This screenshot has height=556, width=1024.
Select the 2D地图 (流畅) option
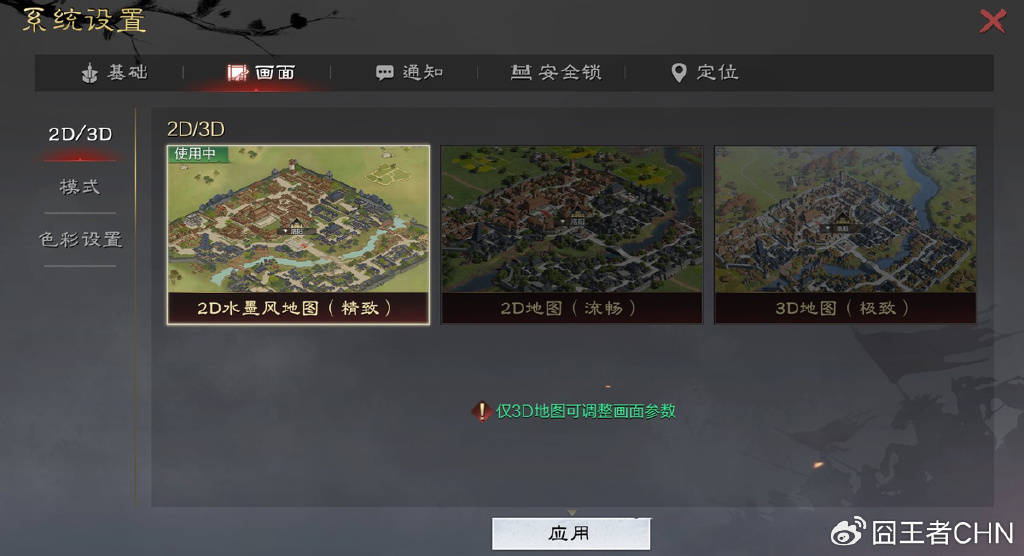(x=572, y=235)
